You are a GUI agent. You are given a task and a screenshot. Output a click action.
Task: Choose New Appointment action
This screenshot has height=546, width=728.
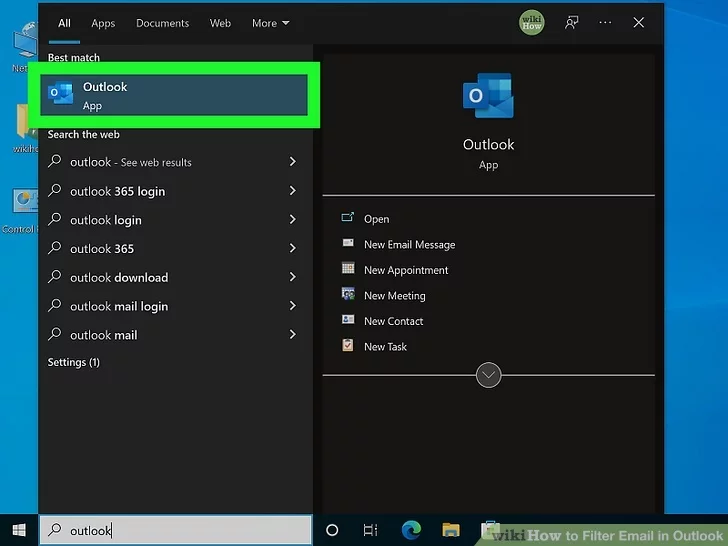pyautogui.click(x=406, y=270)
